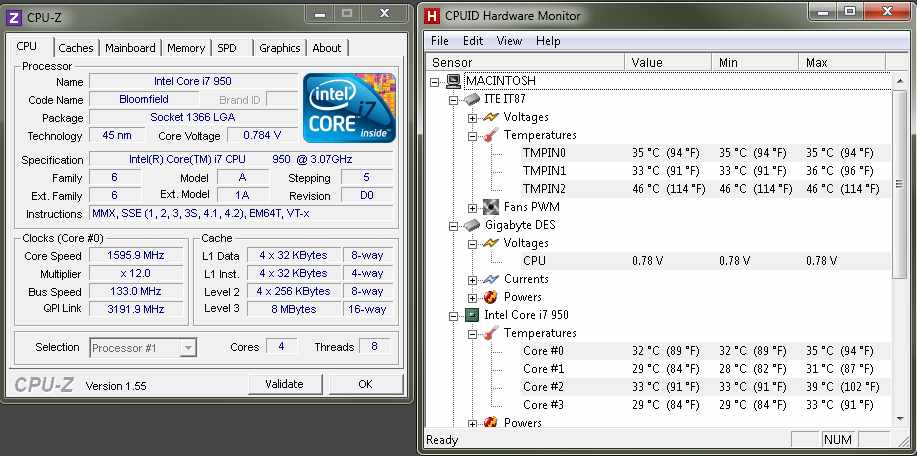Open the Mainboard tab
The image size is (917, 456).
(x=130, y=48)
